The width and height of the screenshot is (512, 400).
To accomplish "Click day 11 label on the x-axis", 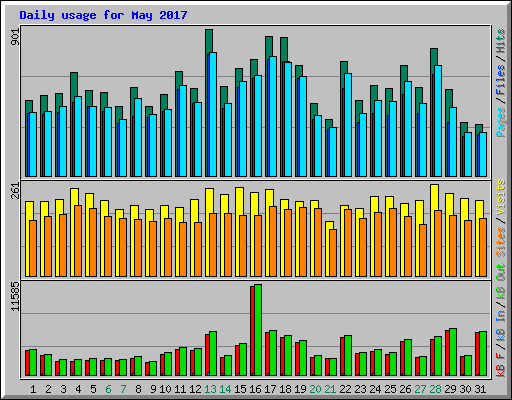I will [180, 389].
